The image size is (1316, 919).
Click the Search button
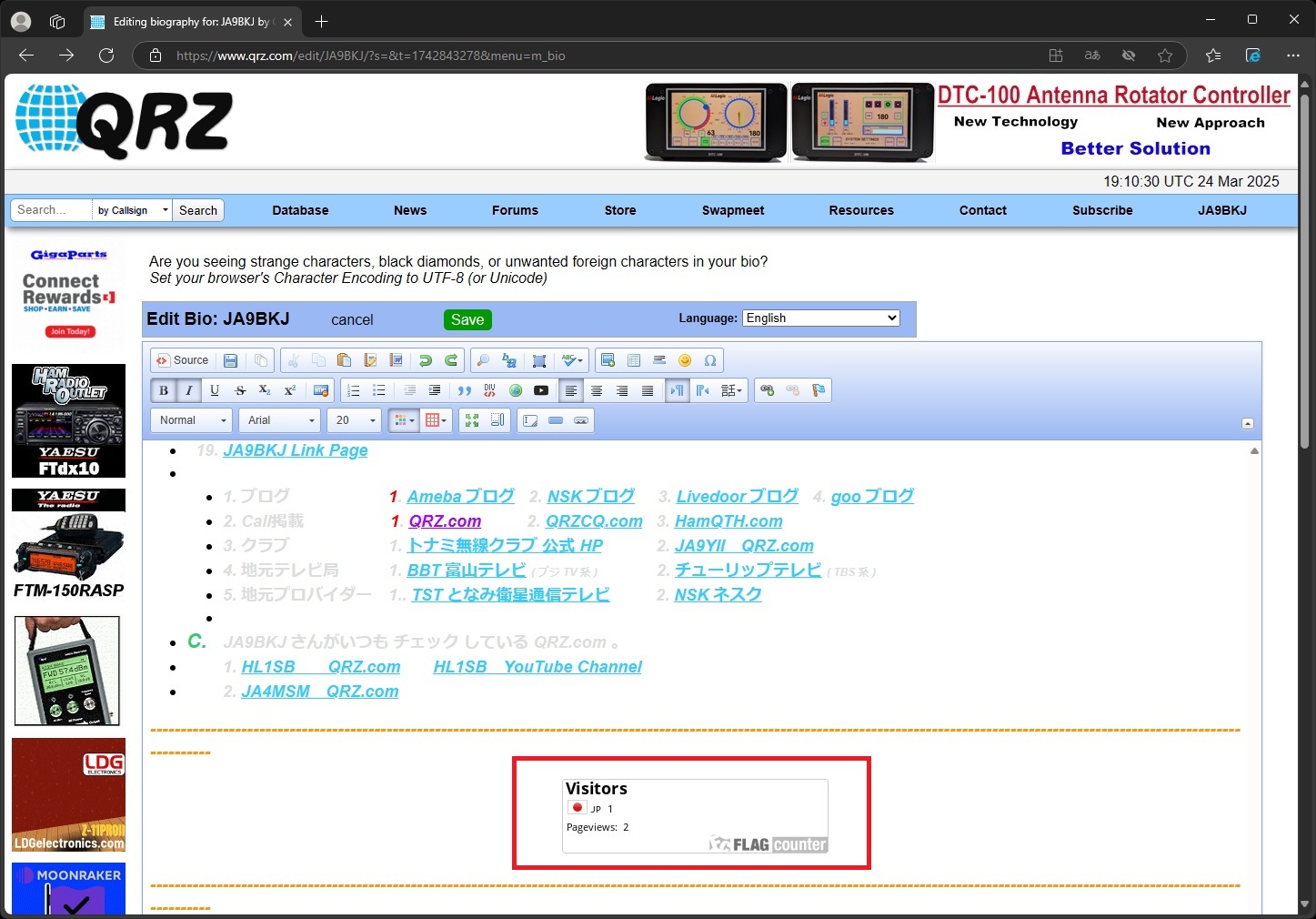coord(198,210)
